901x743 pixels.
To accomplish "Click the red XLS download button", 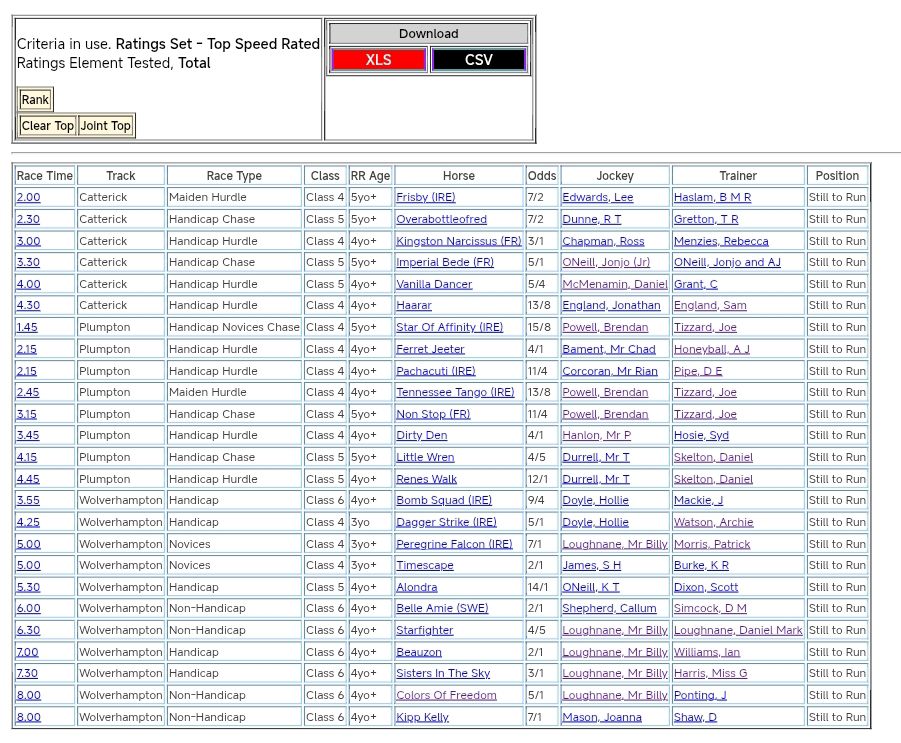I will [x=378, y=60].
